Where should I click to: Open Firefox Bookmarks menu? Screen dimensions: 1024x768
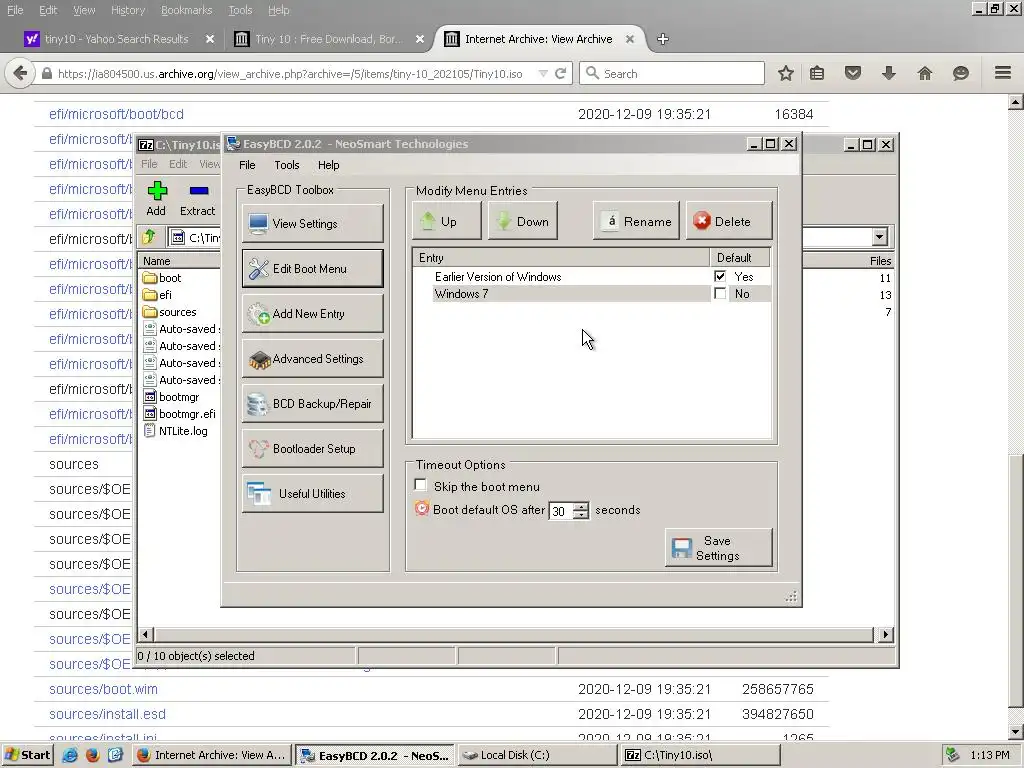click(187, 10)
